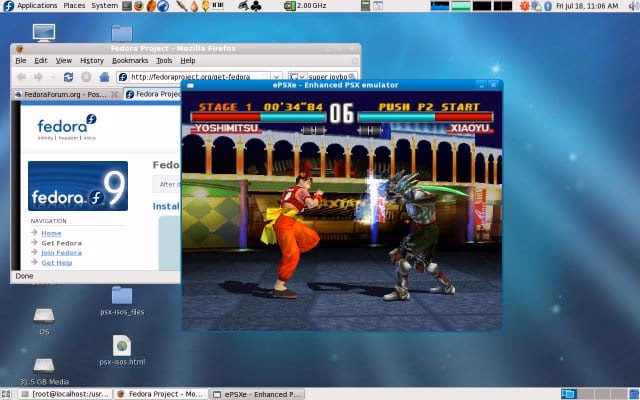The width and height of the screenshot is (640, 400).
Task: Switch to root@localhost terminal taskbar button
Action: [x=65, y=394]
